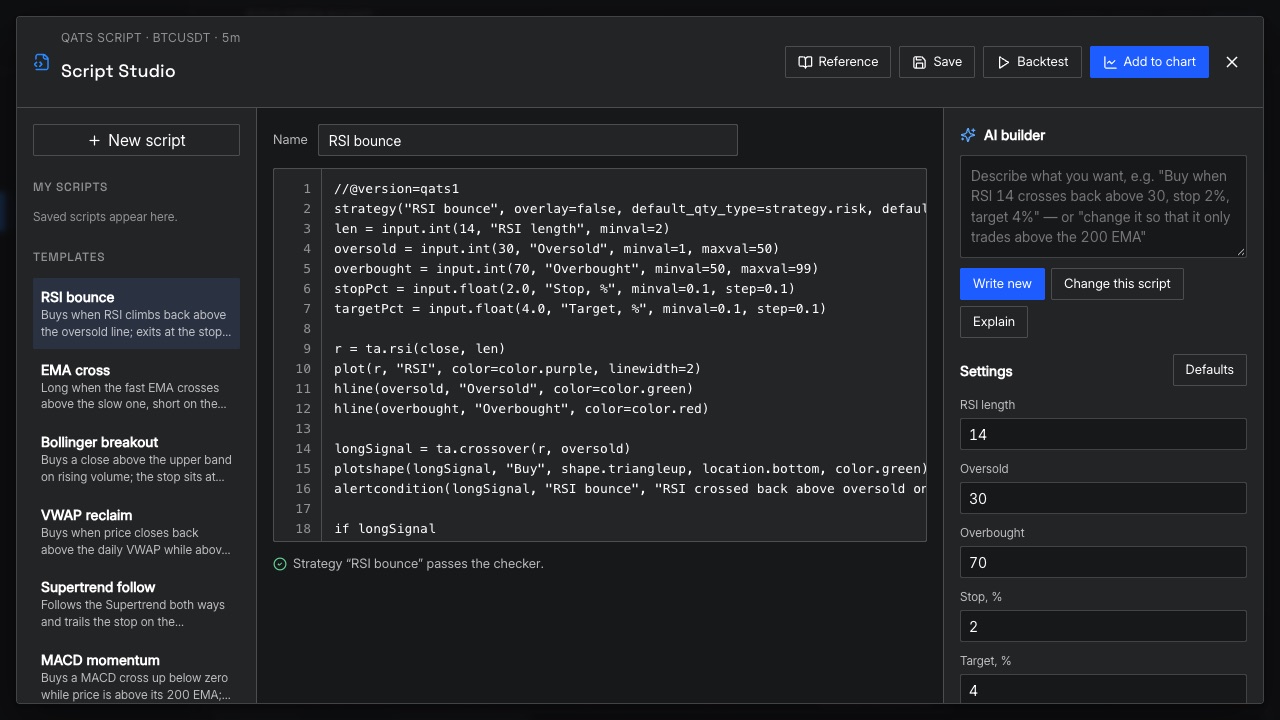Run a Backtest on the script
The image size is (1280, 720).
click(x=1033, y=62)
